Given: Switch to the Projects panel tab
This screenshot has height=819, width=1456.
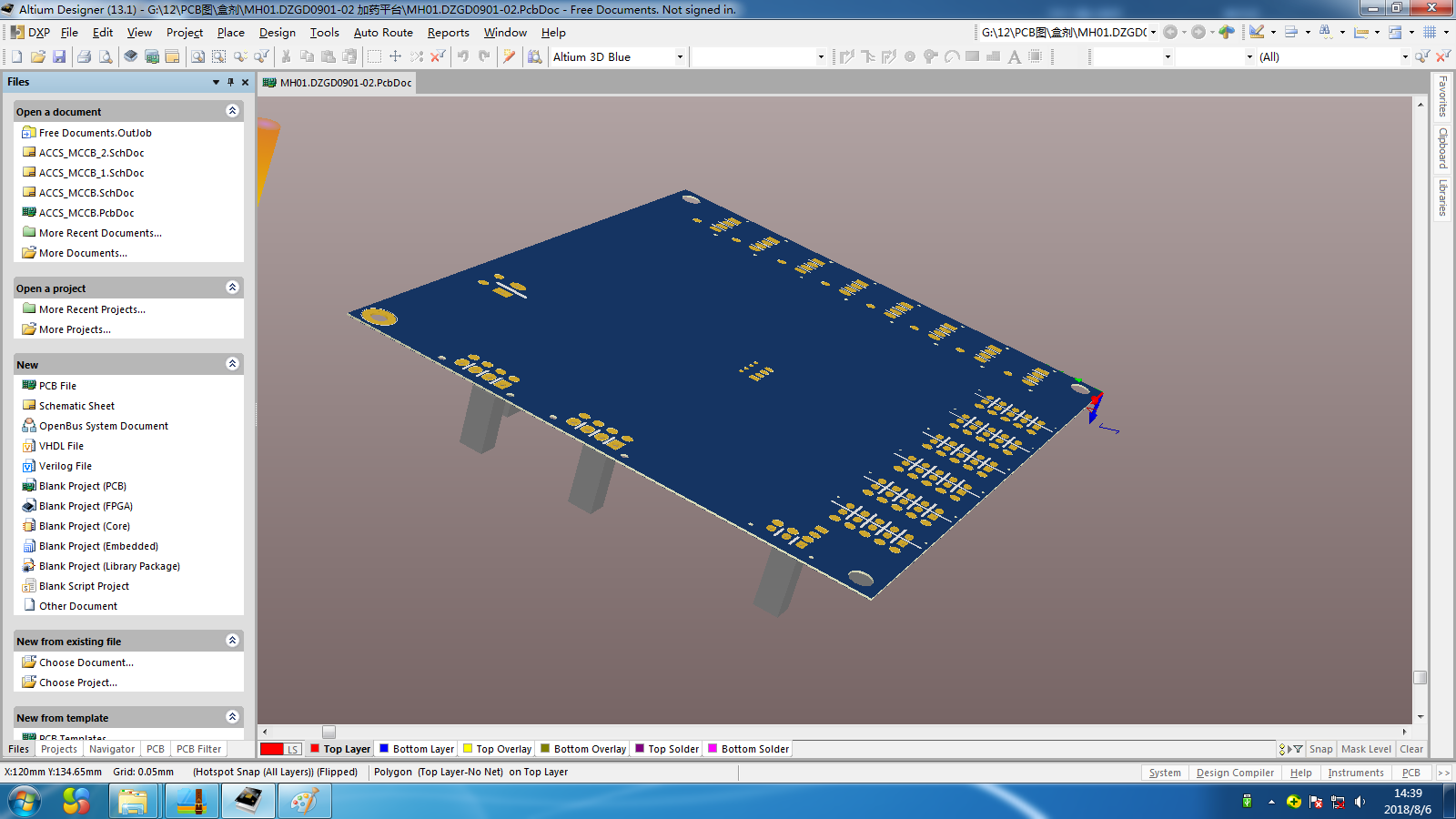Looking at the screenshot, I should (x=59, y=749).
